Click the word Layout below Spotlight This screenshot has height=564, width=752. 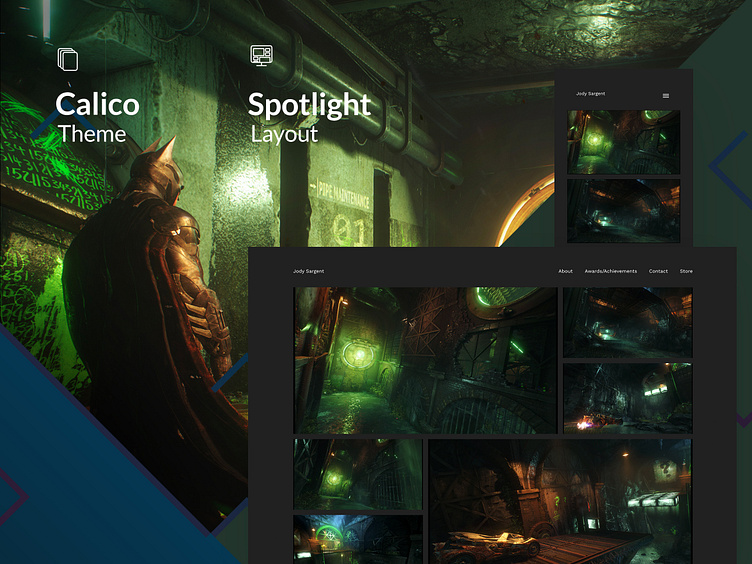coord(284,135)
